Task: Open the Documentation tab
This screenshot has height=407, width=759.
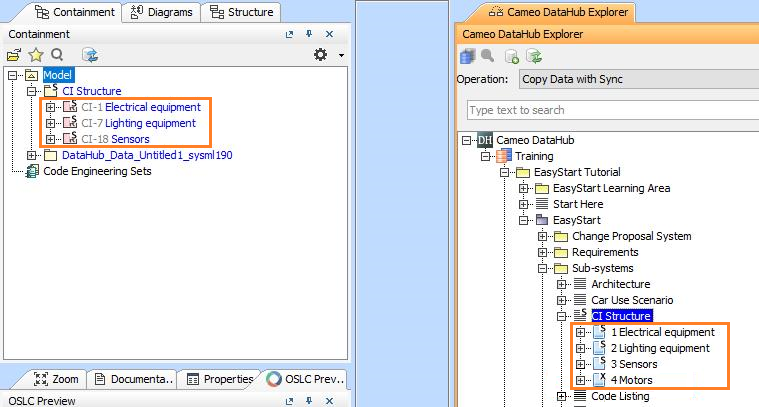Action: (x=134, y=379)
